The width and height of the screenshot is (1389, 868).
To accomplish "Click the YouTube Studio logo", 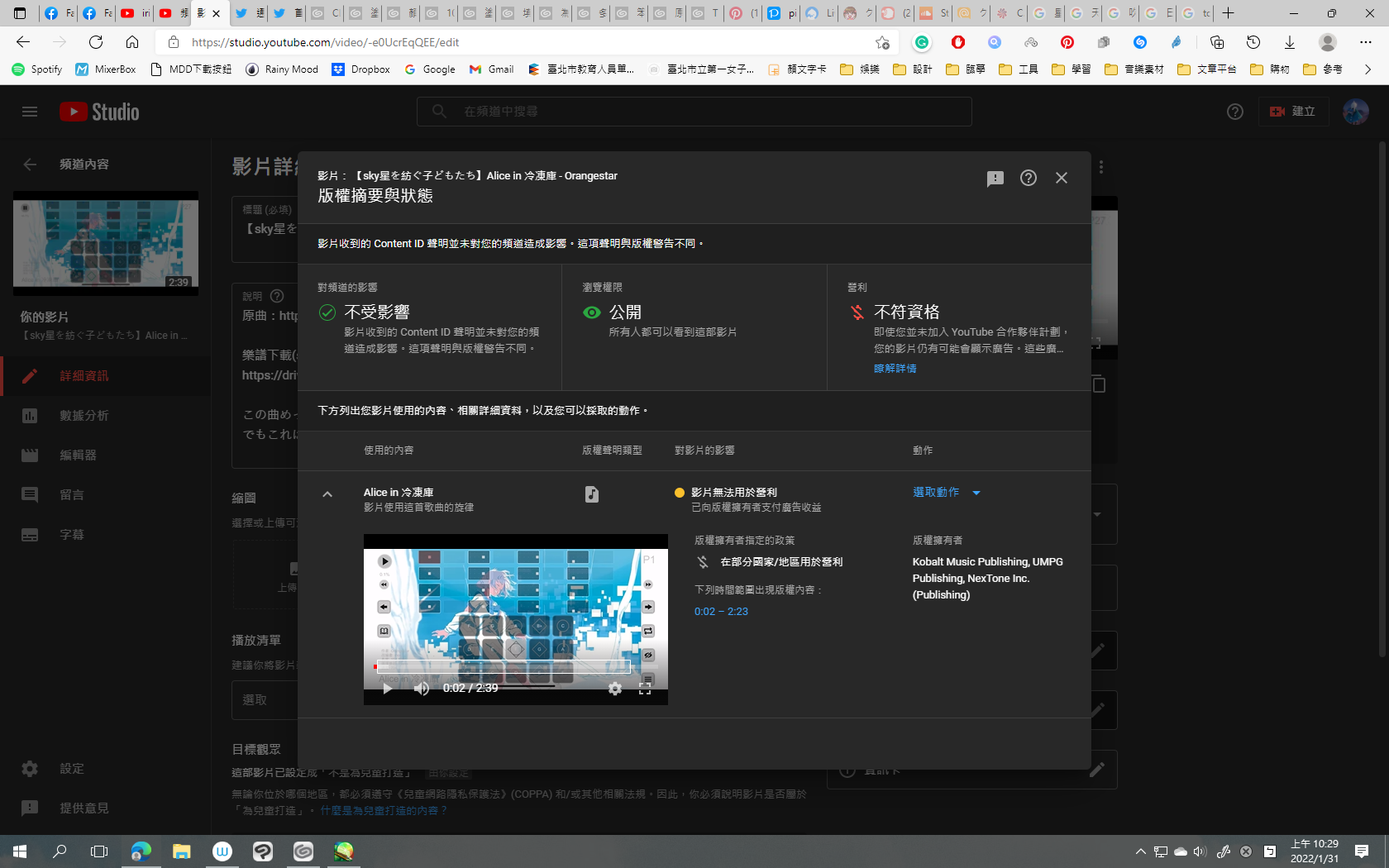I will click(99, 112).
